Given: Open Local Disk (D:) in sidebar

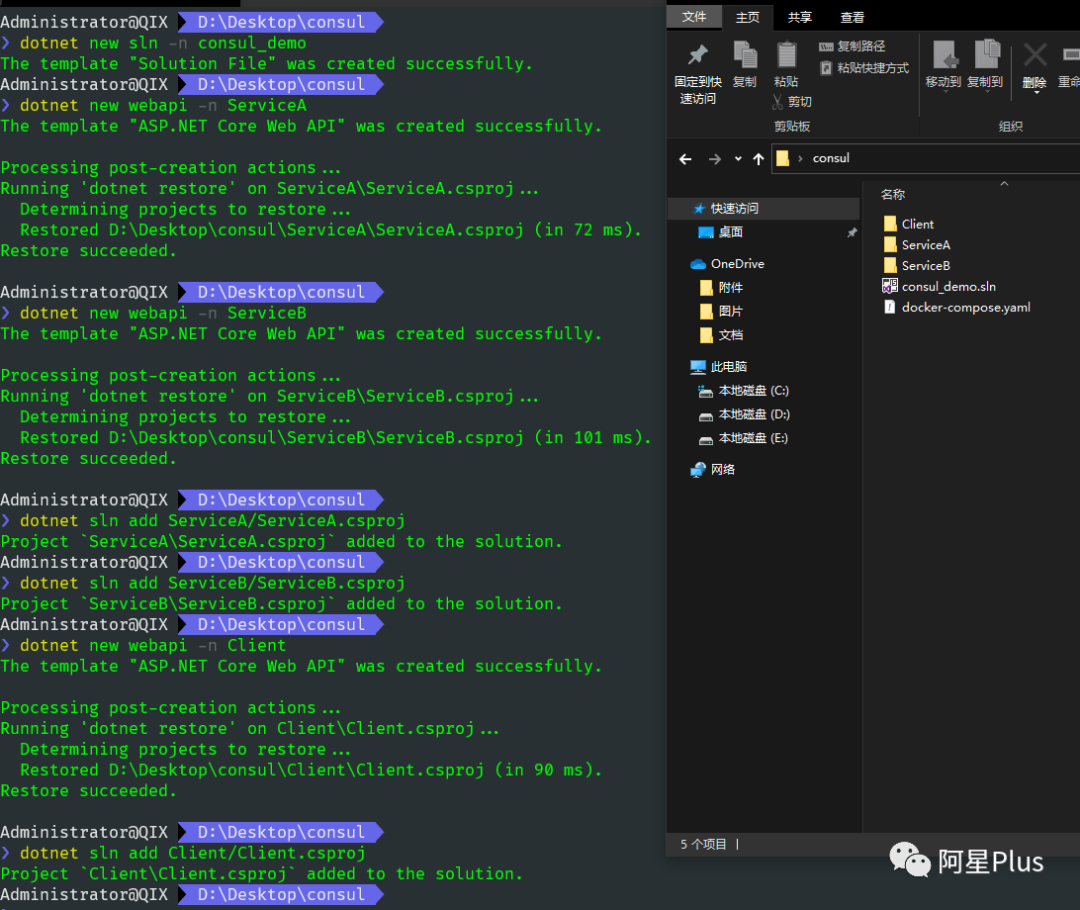Looking at the screenshot, I should pyautogui.click(x=754, y=414).
